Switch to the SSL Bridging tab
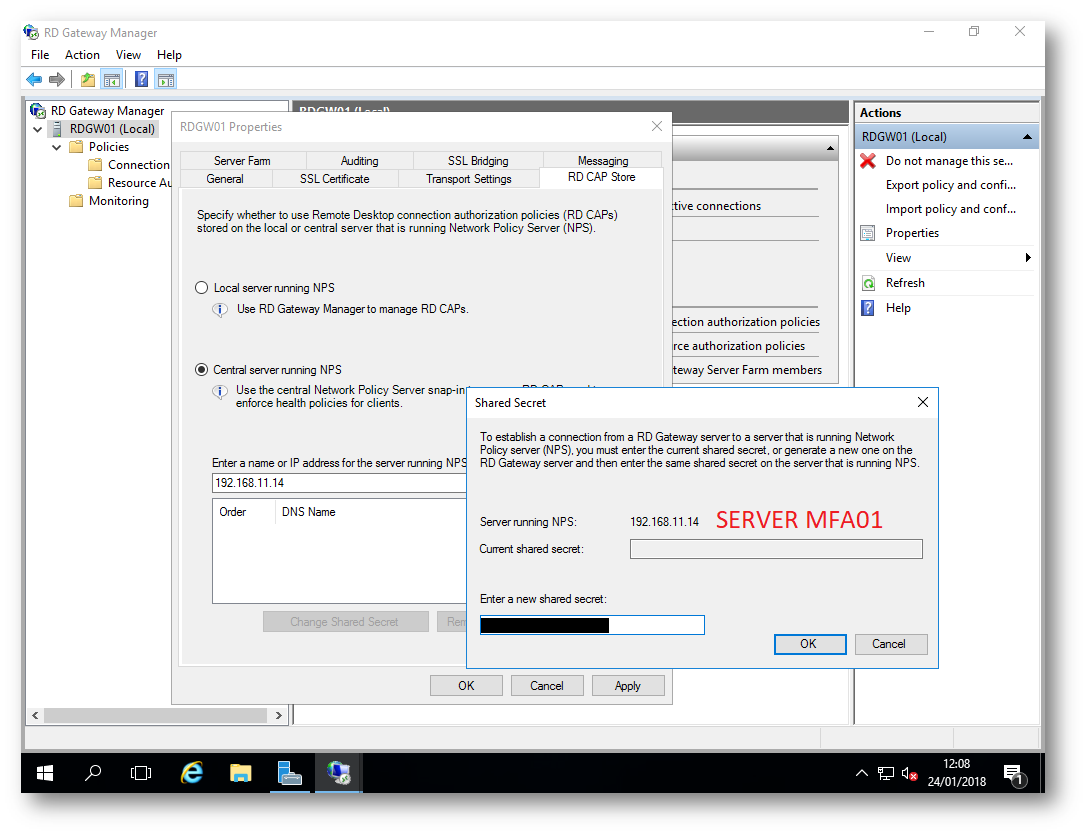This screenshot has width=1087, height=835. click(478, 161)
